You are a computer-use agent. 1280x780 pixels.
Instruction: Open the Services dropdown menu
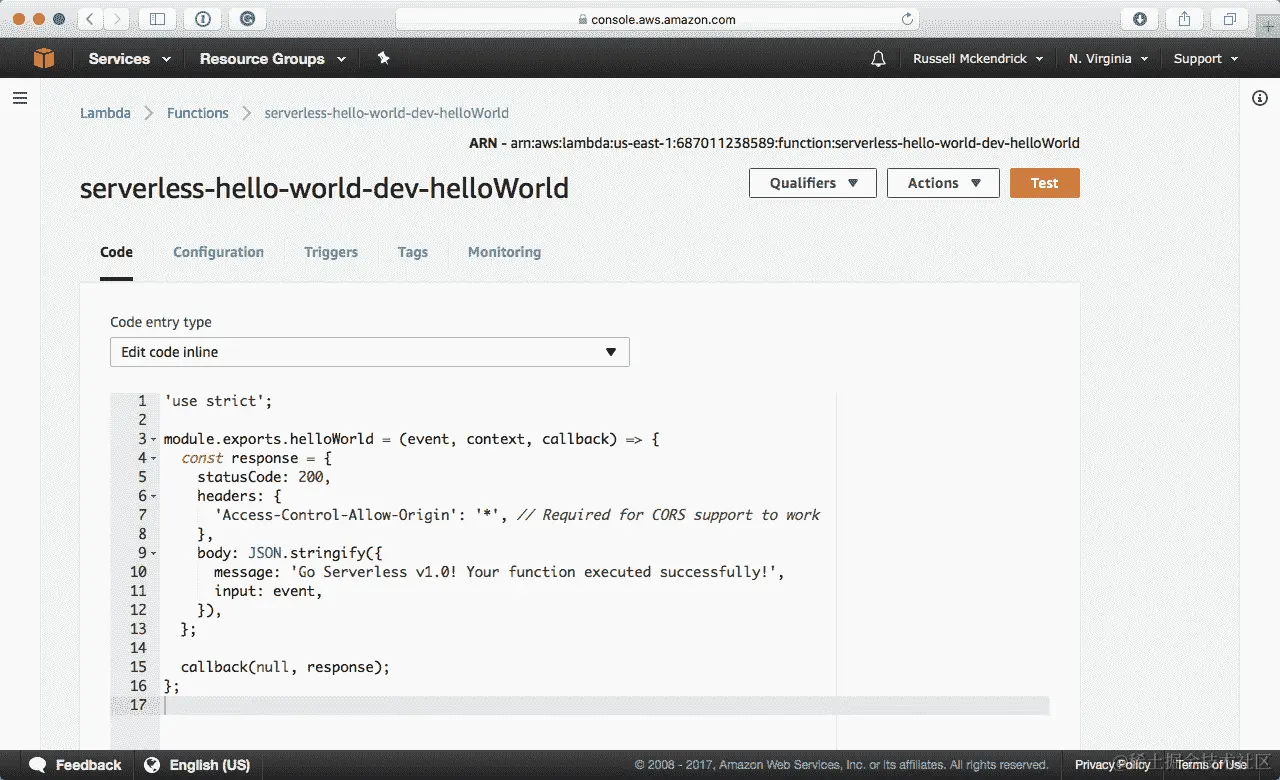point(129,59)
